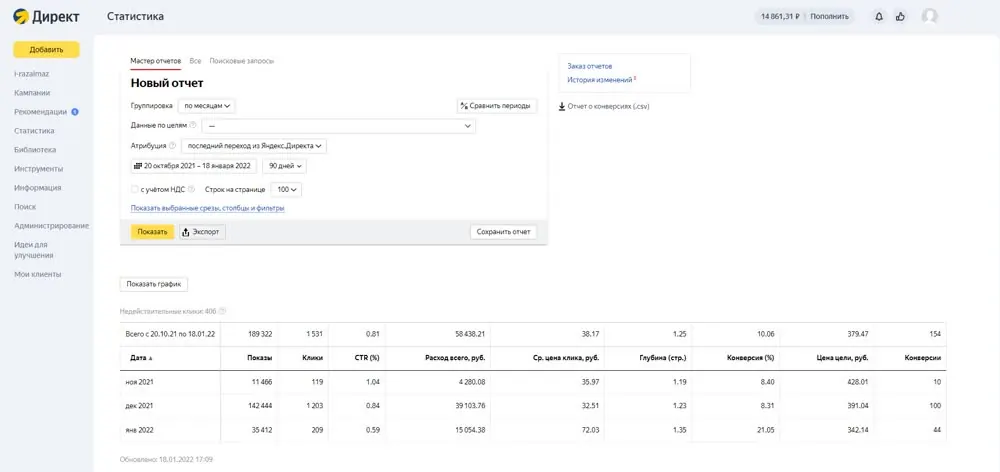Expand the Данные по целям dropdown
Screen dimensions: 1000x472
tap(339, 126)
